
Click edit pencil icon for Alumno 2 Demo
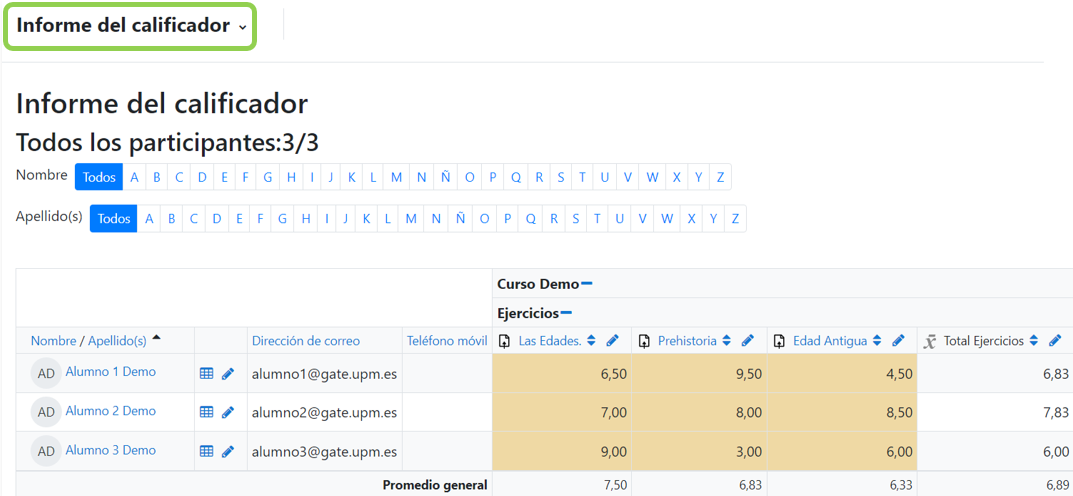[x=228, y=412]
